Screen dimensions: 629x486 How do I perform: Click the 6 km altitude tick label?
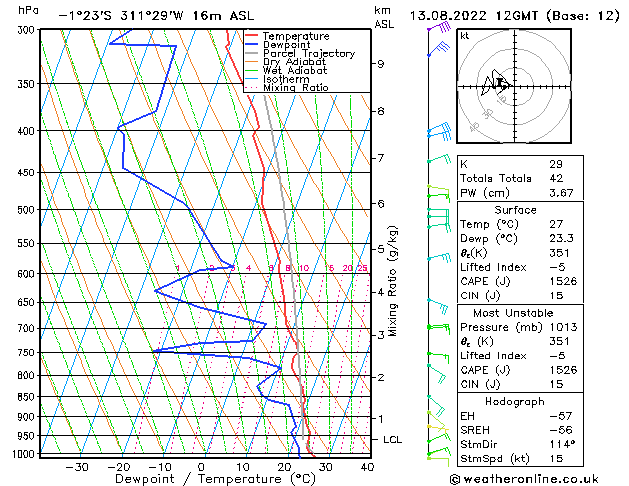(381, 204)
